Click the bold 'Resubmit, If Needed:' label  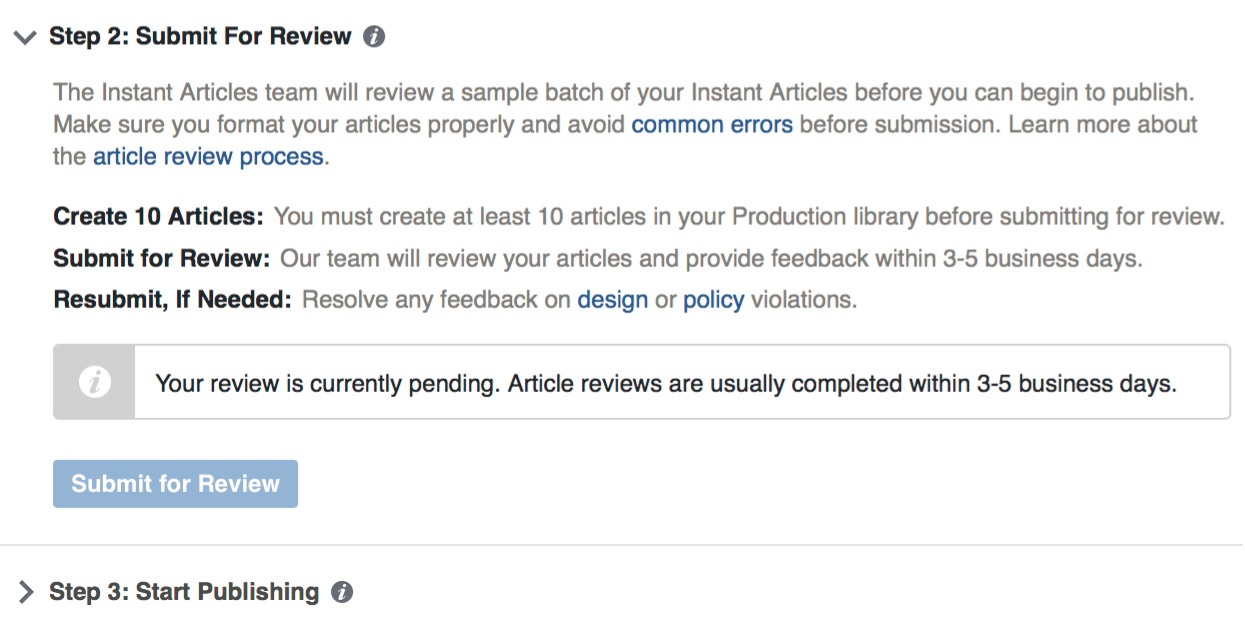pos(172,300)
